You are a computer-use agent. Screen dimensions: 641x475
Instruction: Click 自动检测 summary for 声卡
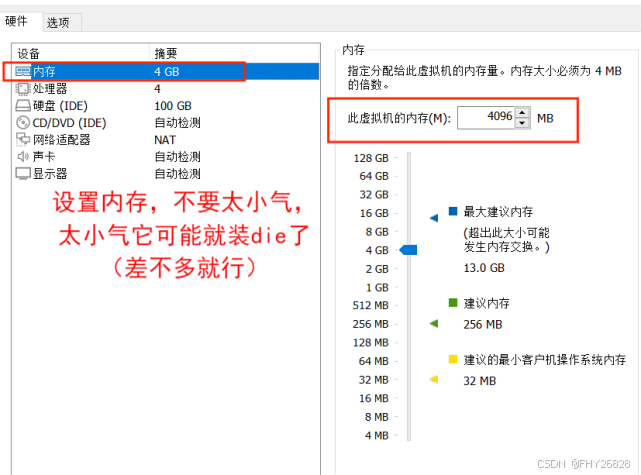tap(177, 157)
